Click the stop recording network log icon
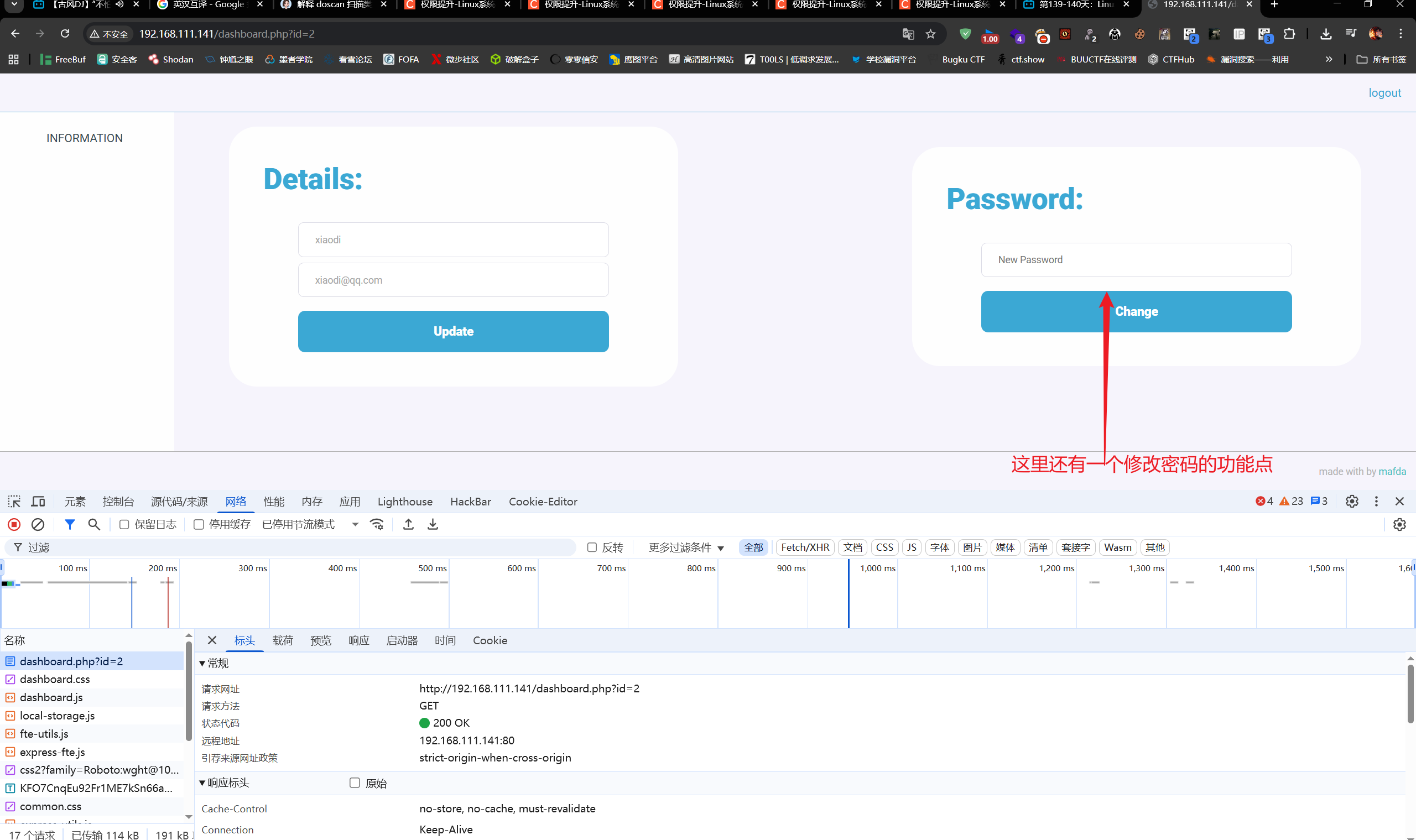This screenshot has height=840, width=1416. [14, 525]
